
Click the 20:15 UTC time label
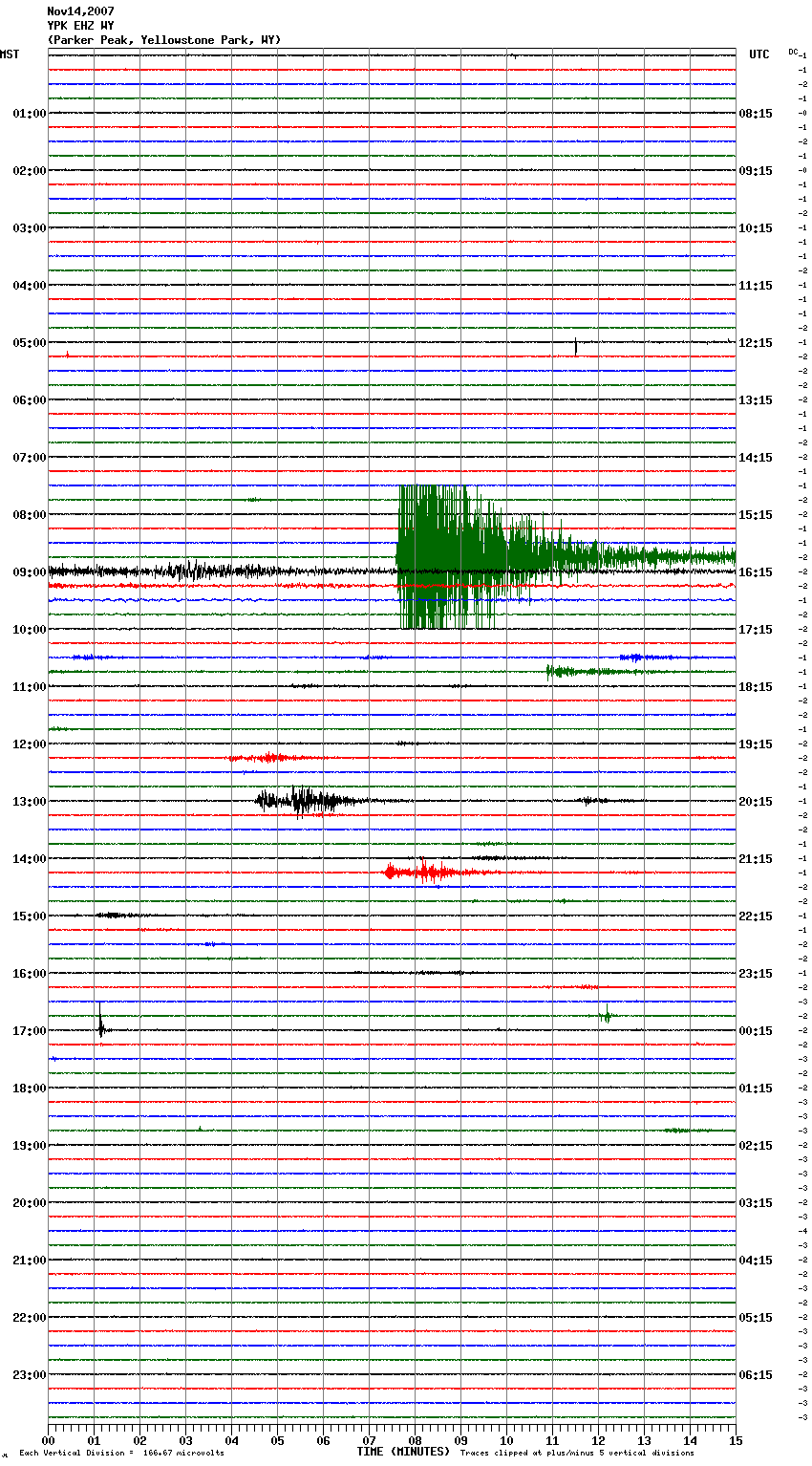756,802
